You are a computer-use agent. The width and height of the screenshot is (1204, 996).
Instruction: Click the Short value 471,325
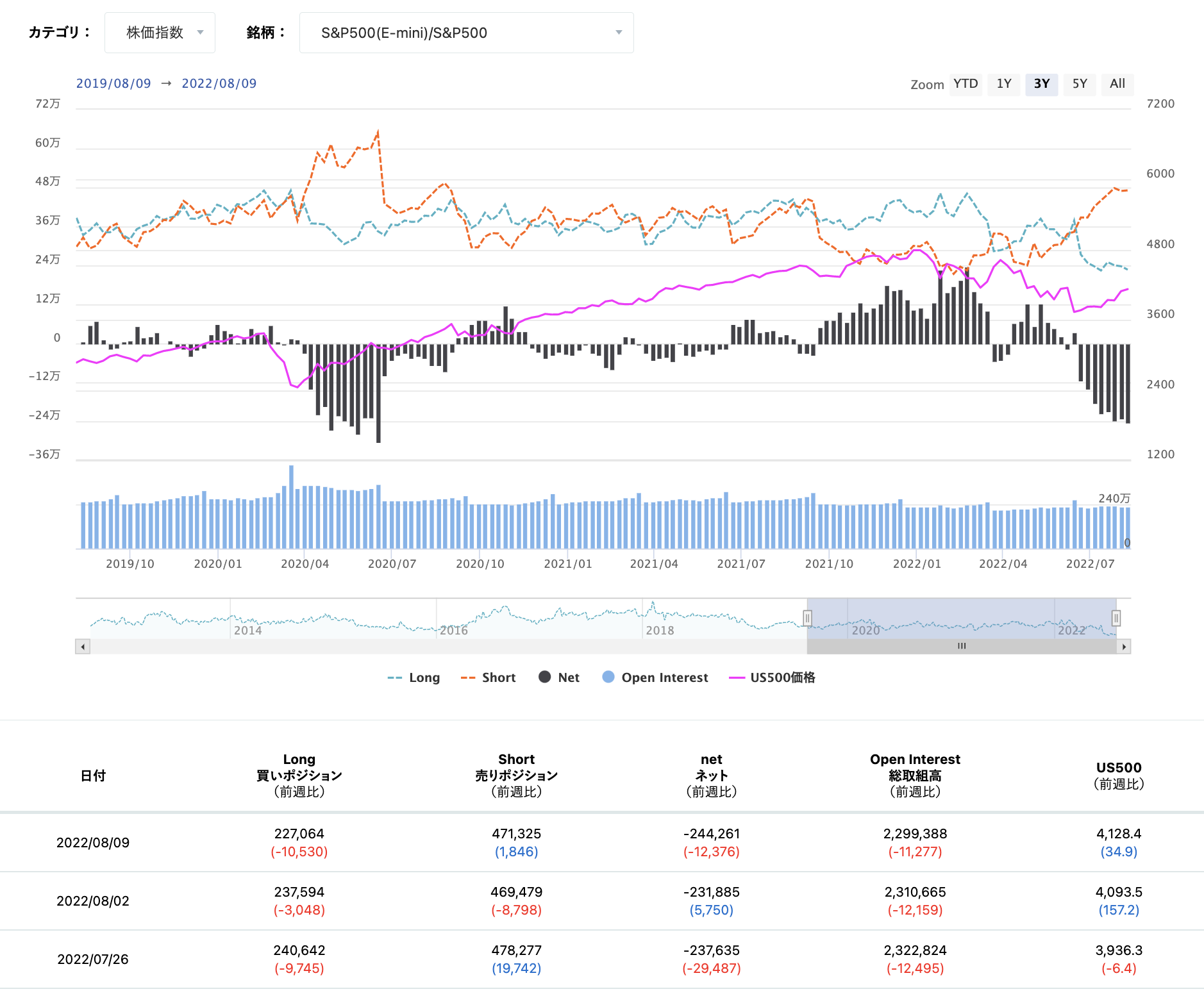click(x=517, y=834)
